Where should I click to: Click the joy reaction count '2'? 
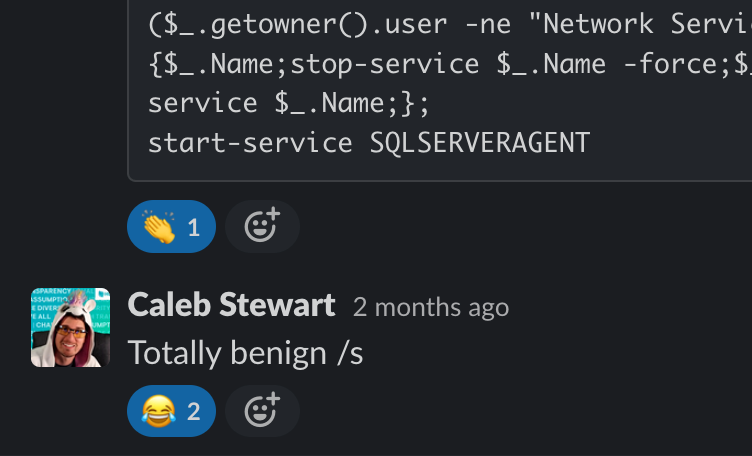click(x=194, y=412)
